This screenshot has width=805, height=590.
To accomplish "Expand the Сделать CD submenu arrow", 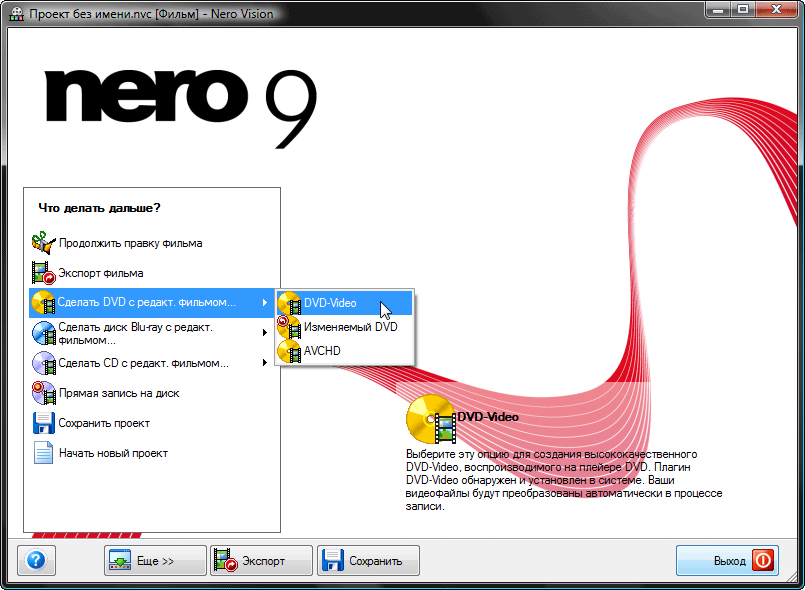I will (x=264, y=363).
